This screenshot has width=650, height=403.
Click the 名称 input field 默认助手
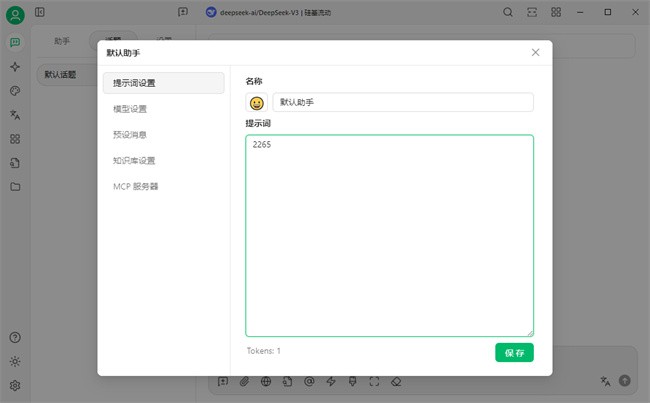[403, 102]
